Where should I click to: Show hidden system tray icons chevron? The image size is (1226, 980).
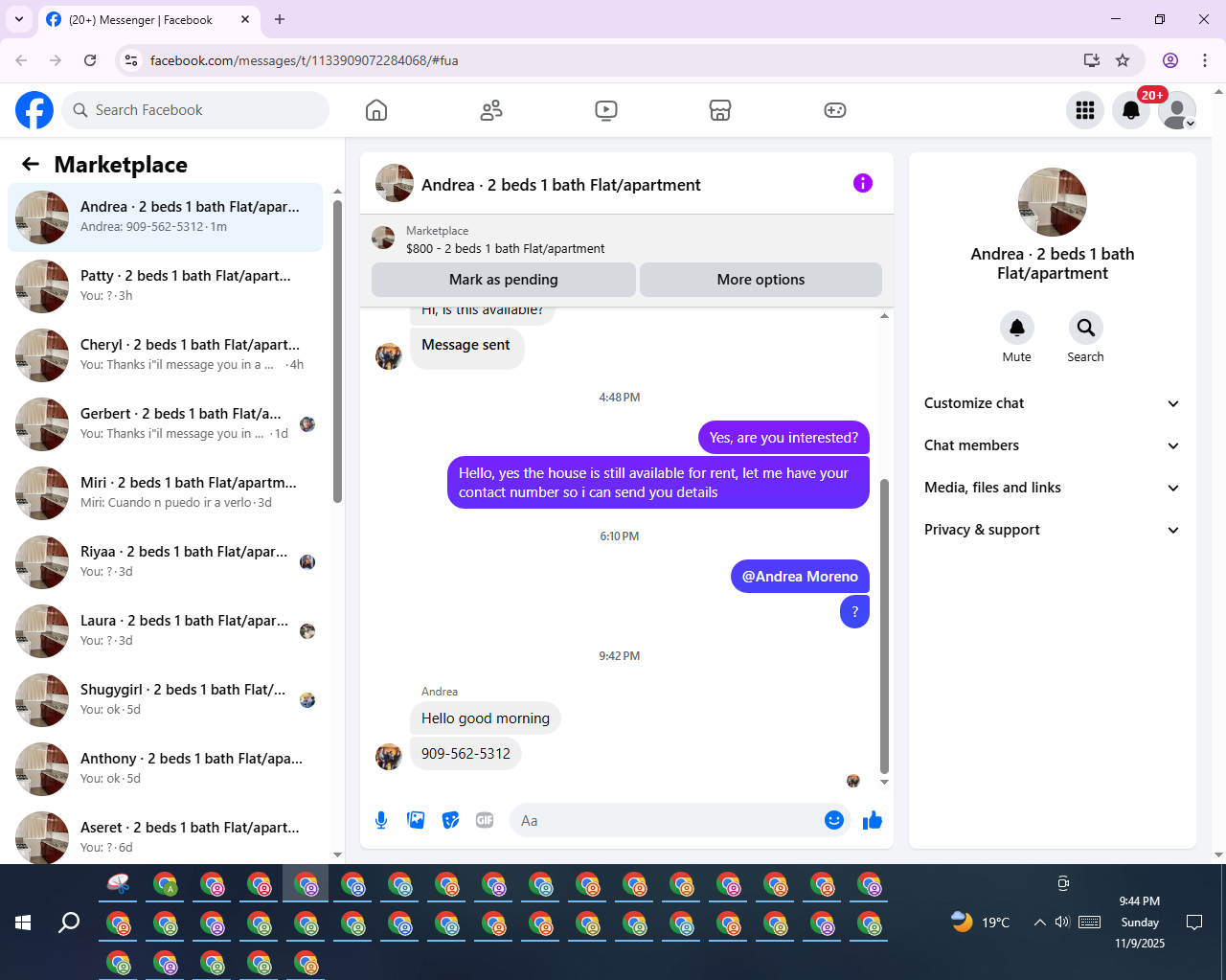pos(1039,923)
